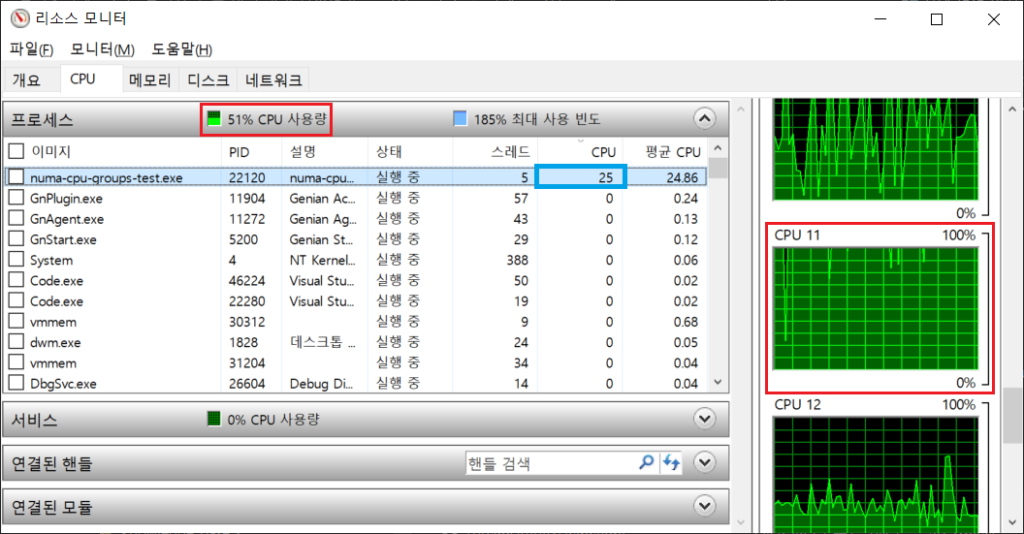Select the dwm.exe process name

[56, 342]
